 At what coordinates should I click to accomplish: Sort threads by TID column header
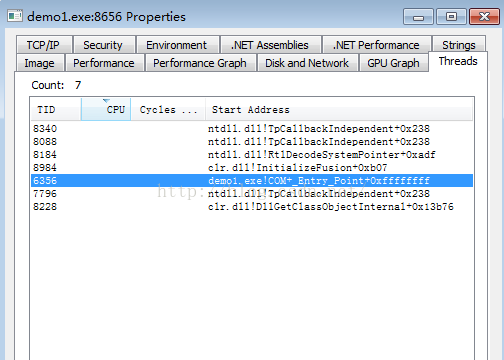click(56, 109)
